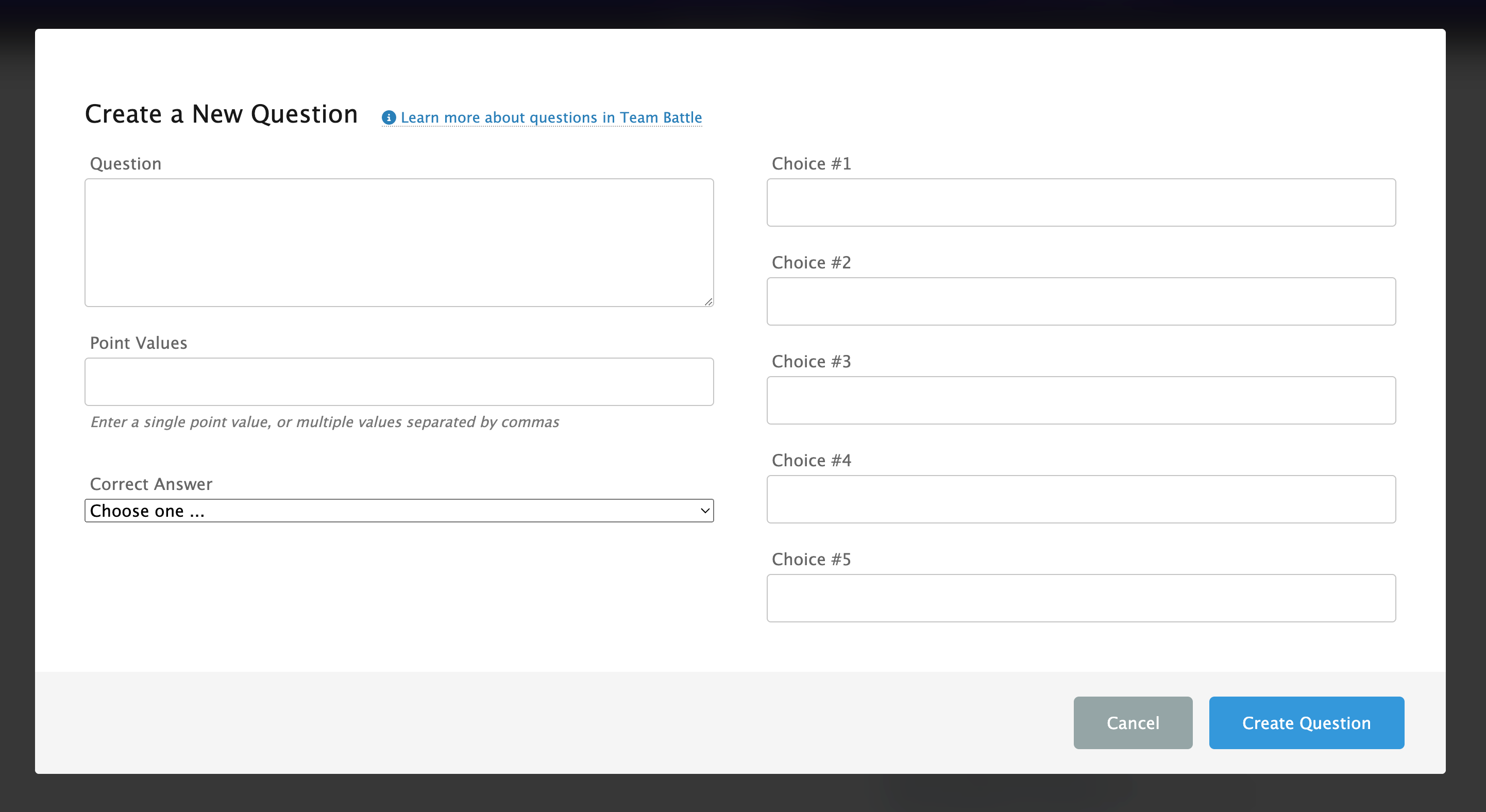The width and height of the screenshot is (1486, 812).
Task: Click the info icon beside Learn more link
Action: click(x=389, y=117)
